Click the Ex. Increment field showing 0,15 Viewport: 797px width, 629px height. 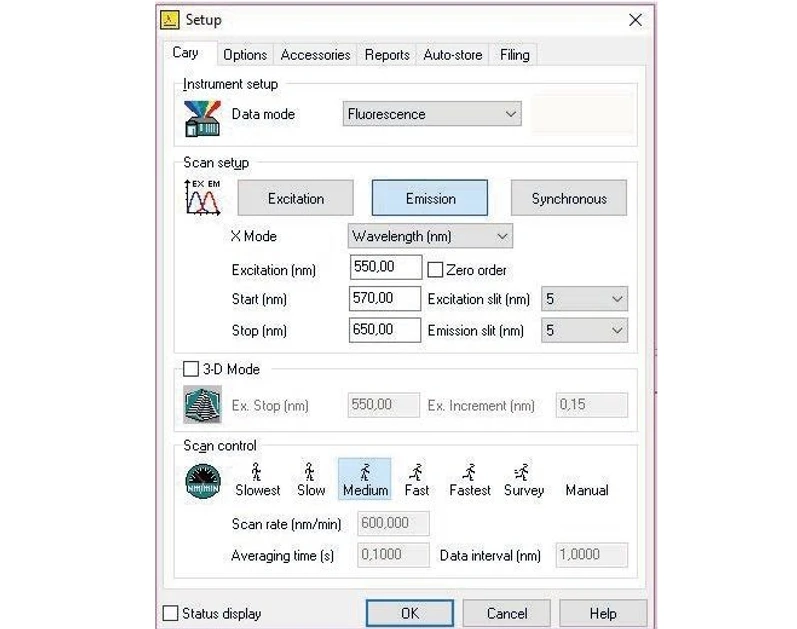592,405
